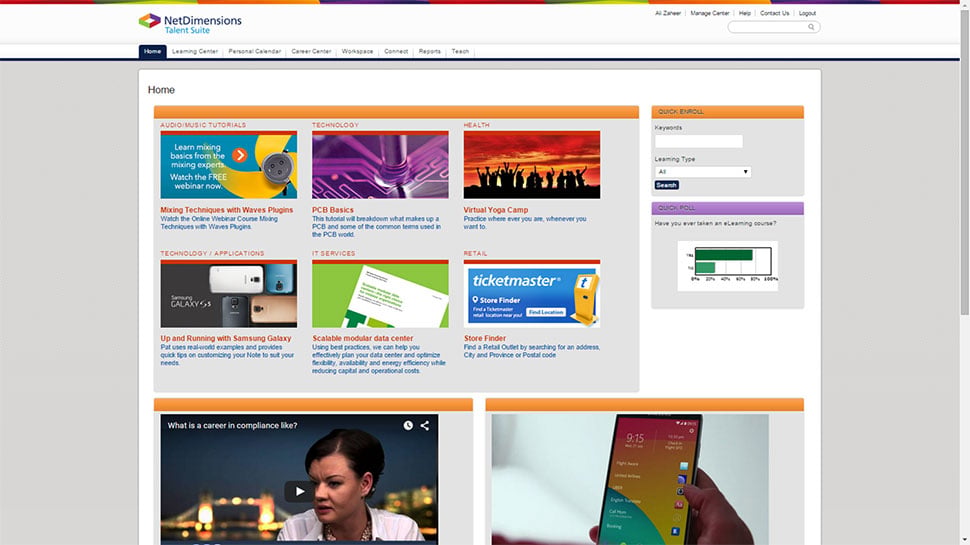Open Manage Center link
Image resolution: width=970 pixels, height=545 pixels.
710,13
